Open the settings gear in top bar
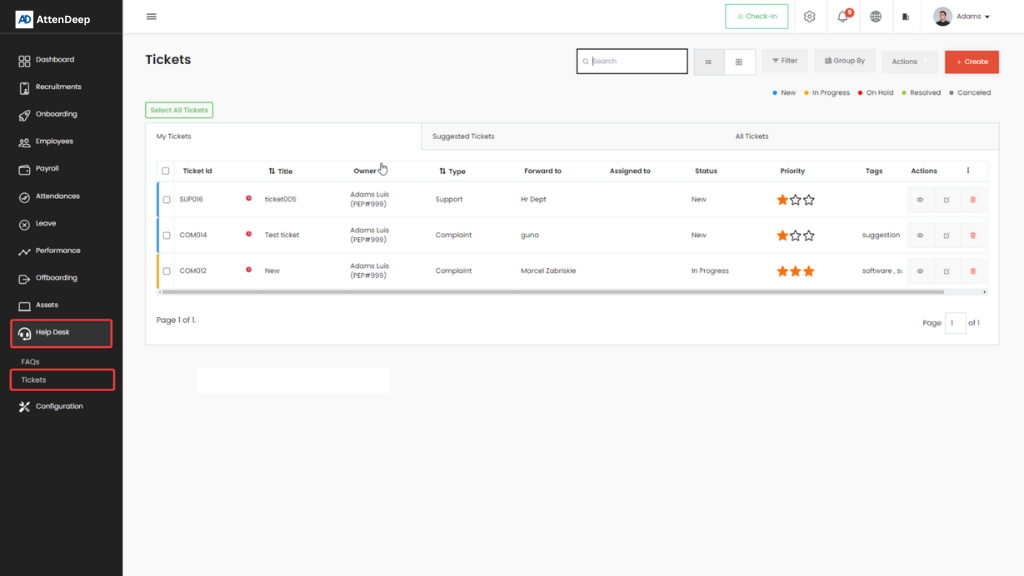This screenshot has height=576, width=1024. tap(810, 16)
